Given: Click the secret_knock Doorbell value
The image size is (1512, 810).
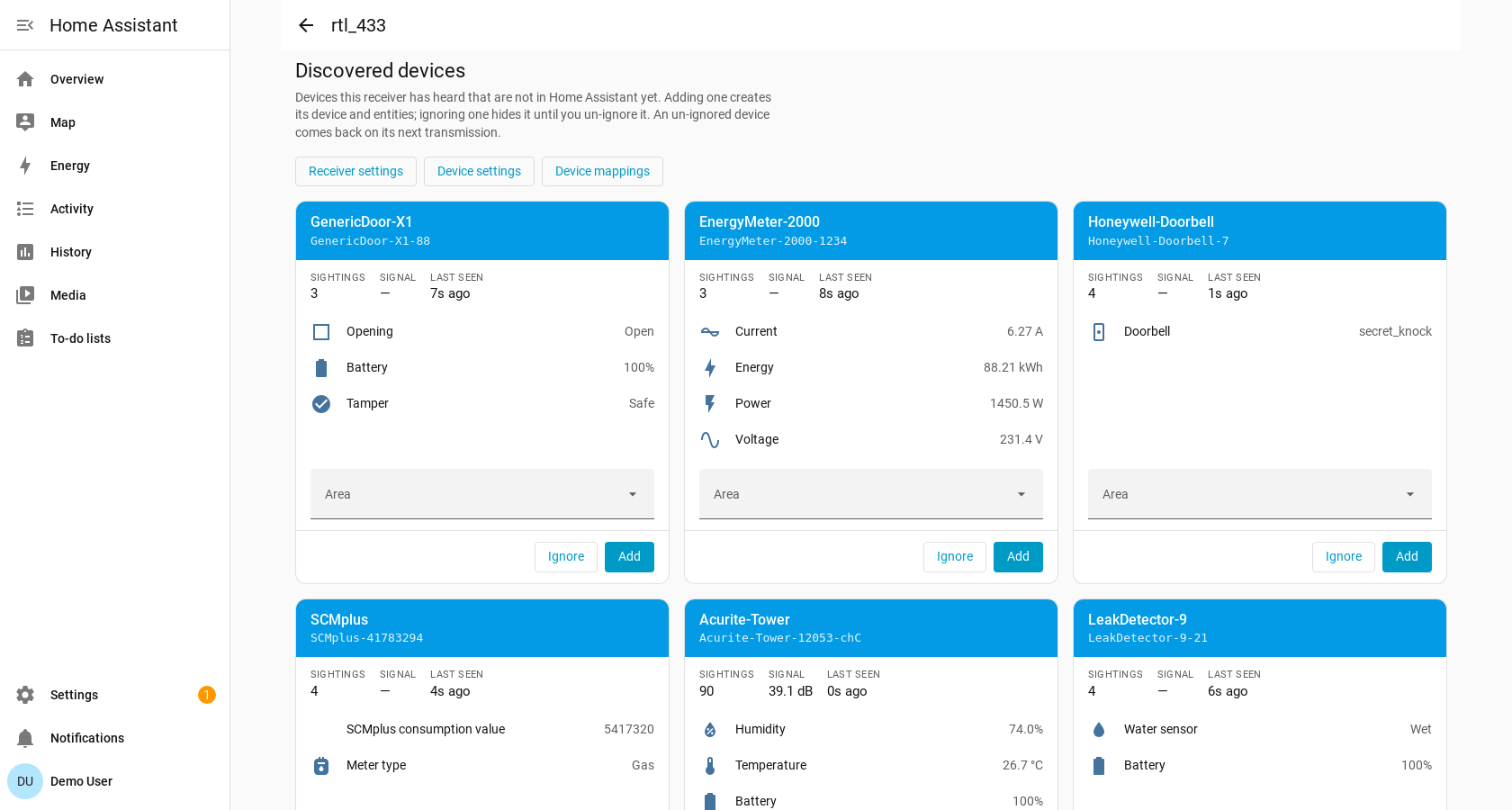Looking at the screenshot, I should pos(1395,331).
